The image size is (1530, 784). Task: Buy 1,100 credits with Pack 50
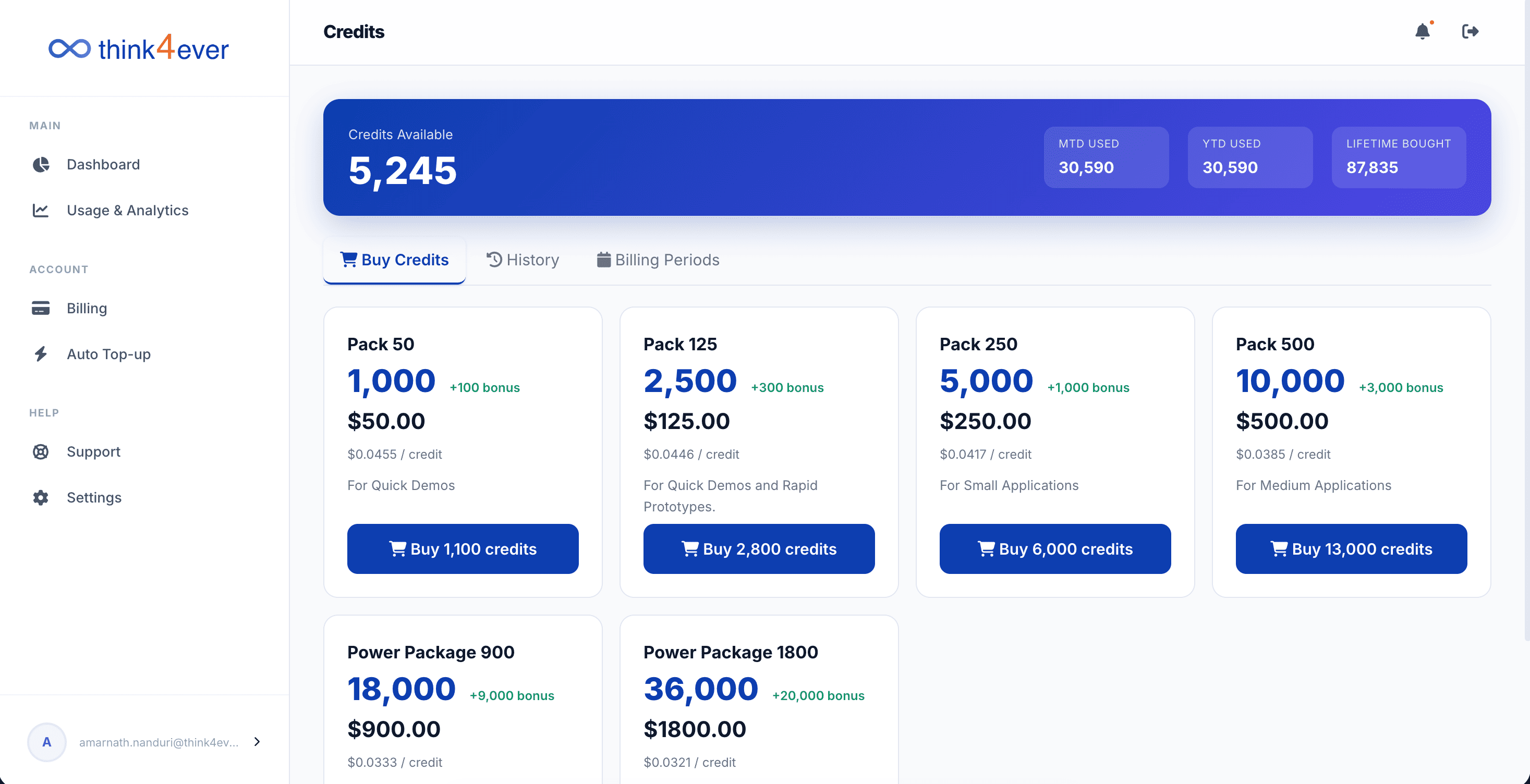pyautogui.click(x=463, y=549)
